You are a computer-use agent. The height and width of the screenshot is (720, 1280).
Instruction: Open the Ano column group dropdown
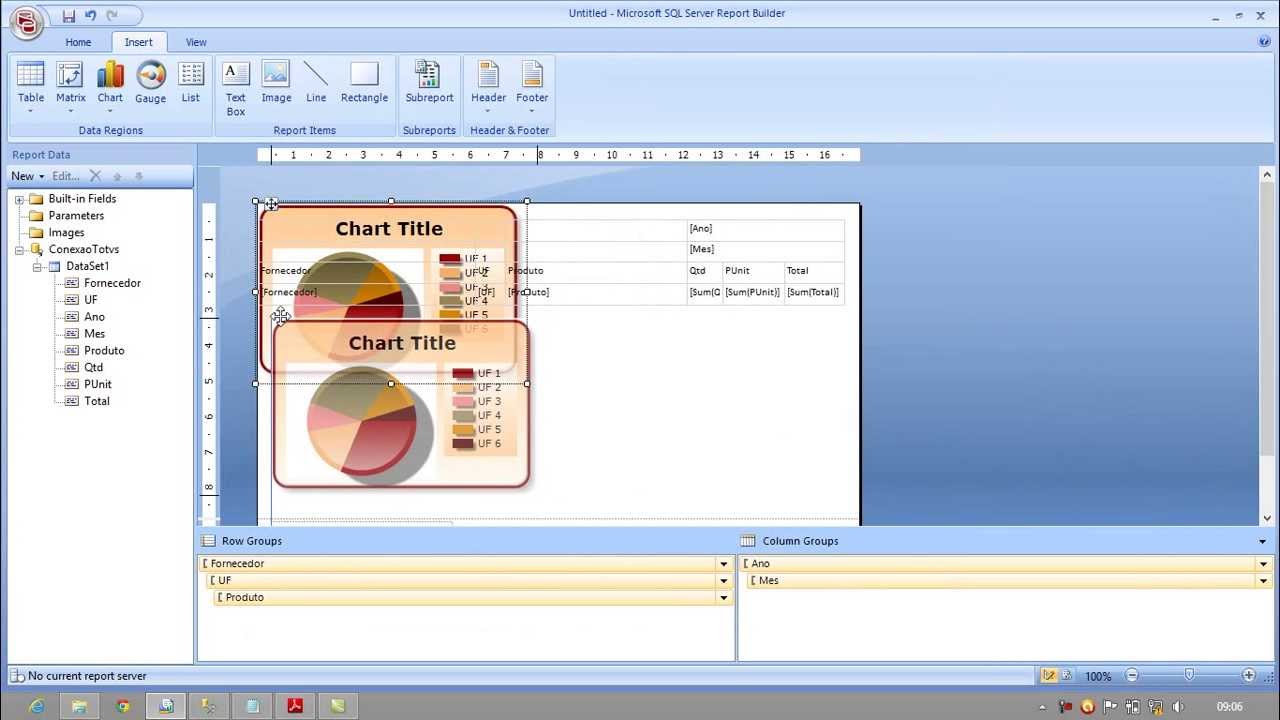tap(1264, 564)
